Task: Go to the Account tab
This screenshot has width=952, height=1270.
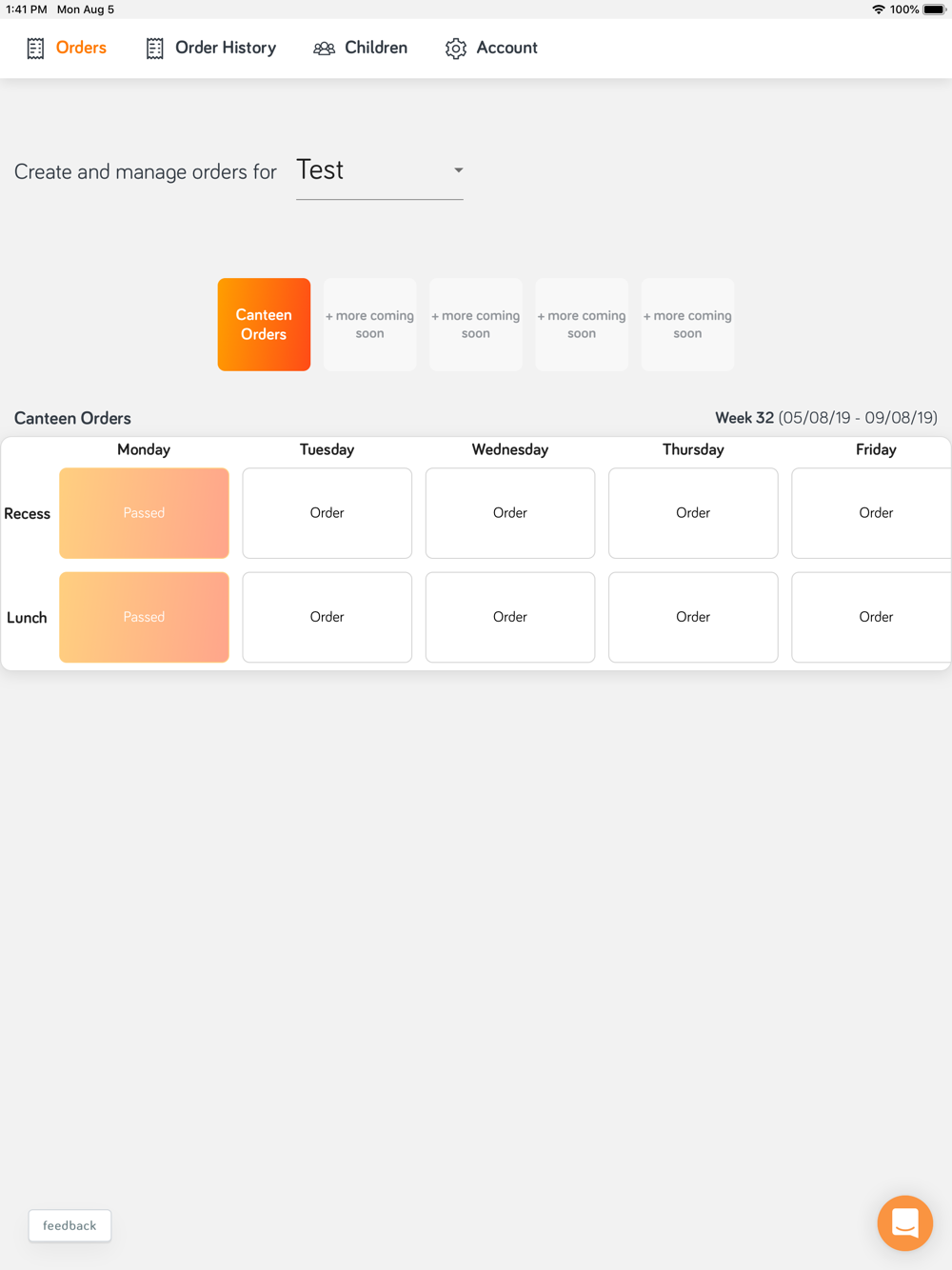Action: tap(491, 48)
